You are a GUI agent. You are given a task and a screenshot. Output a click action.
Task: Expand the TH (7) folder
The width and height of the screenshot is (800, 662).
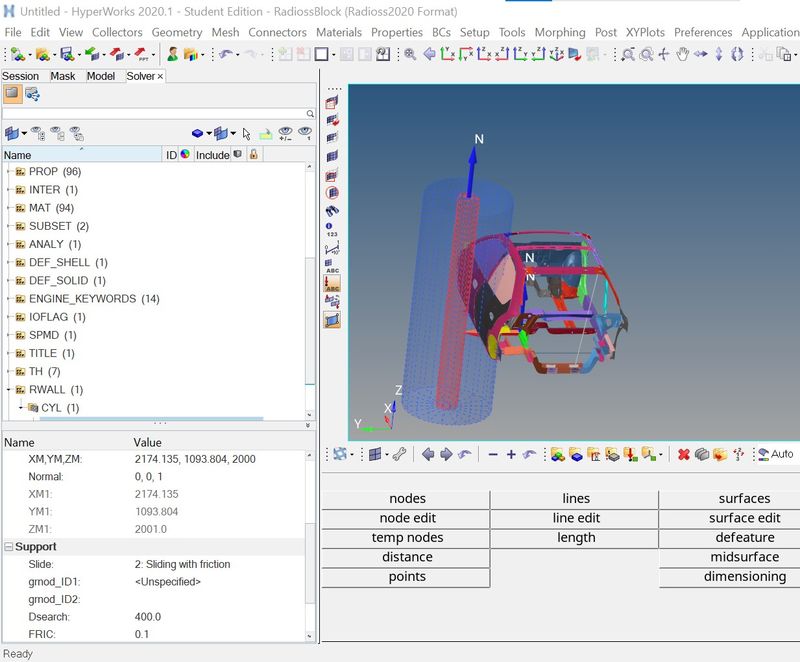click(x=8, y=371)
